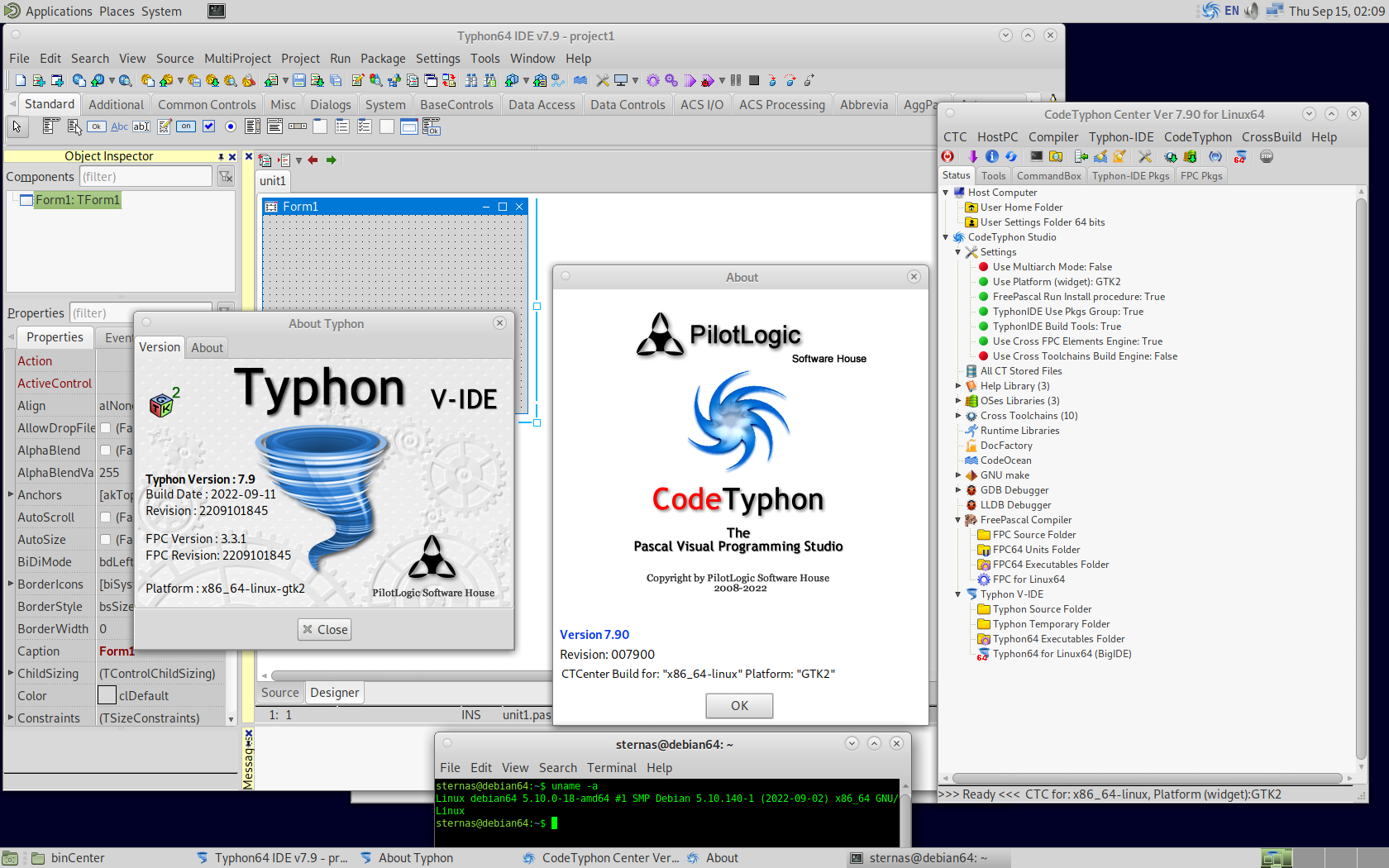Click the red power icon in CodeTyphon Center
The height and width of the screenshot is (868, 1389).
tap(947, 156)
